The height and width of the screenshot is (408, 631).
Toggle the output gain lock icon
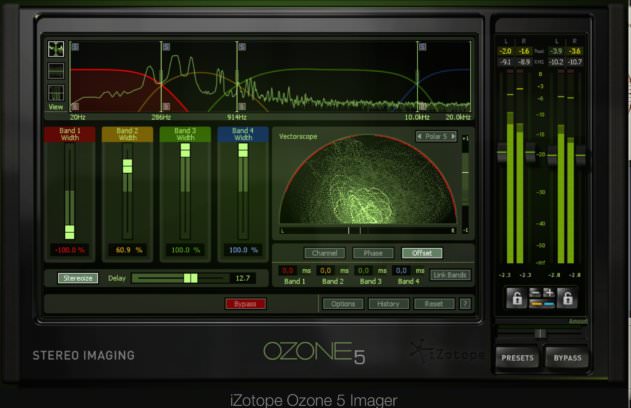pyautogui.click(x=567, y=298)
